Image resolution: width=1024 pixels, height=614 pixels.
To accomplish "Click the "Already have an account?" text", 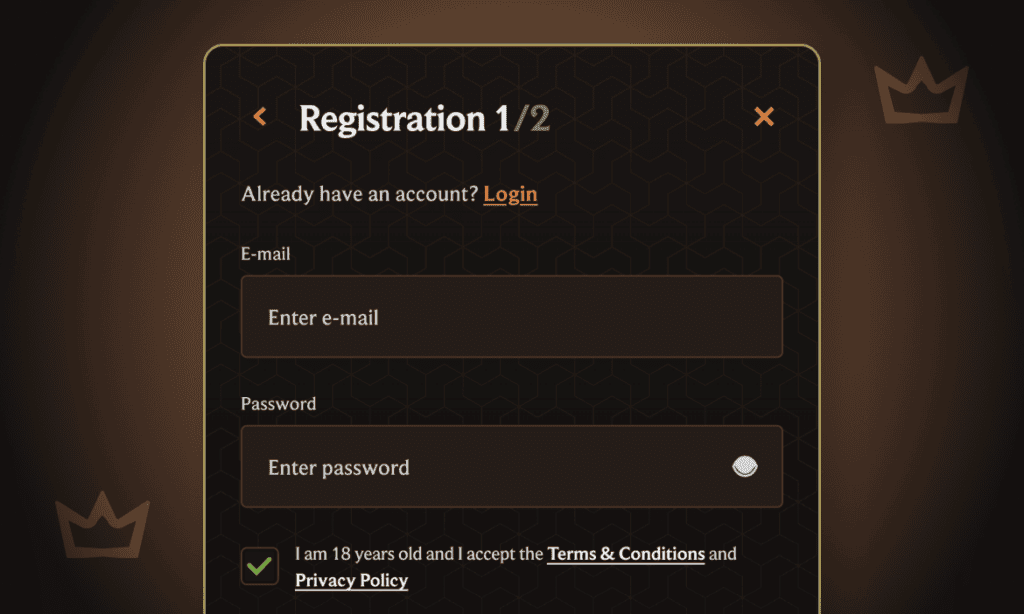I will click(360, 194).
